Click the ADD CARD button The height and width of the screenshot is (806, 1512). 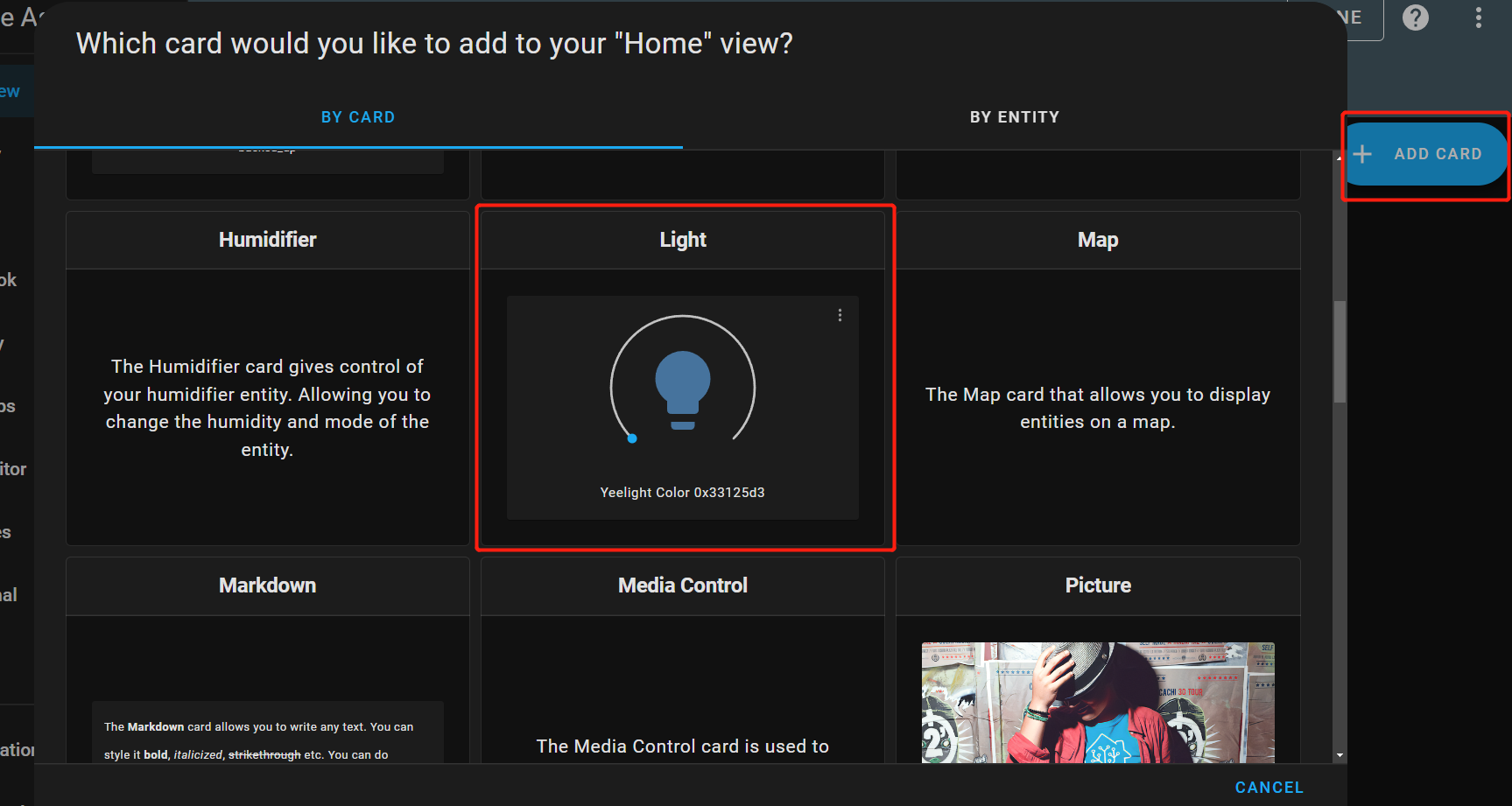1425,154
